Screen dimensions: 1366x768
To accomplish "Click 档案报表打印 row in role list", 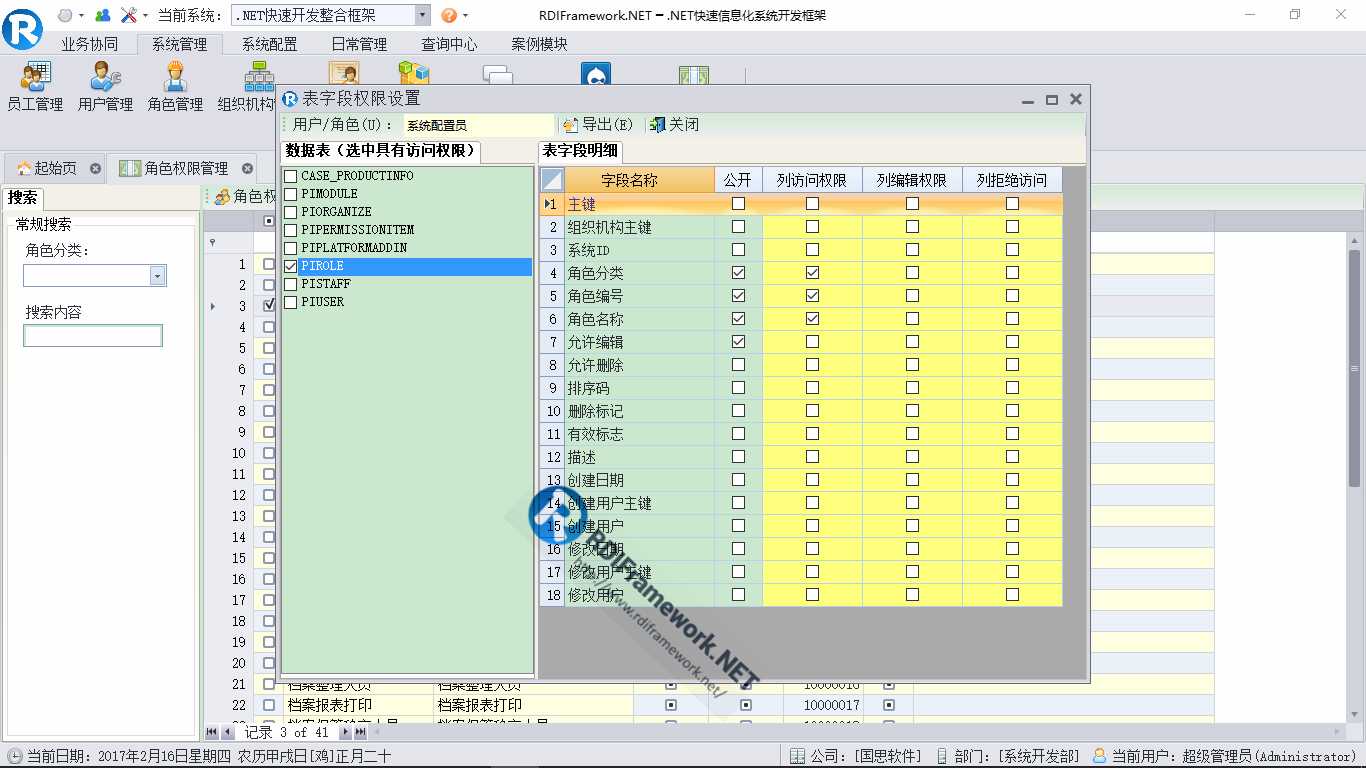I will click(x=330, y=705).
